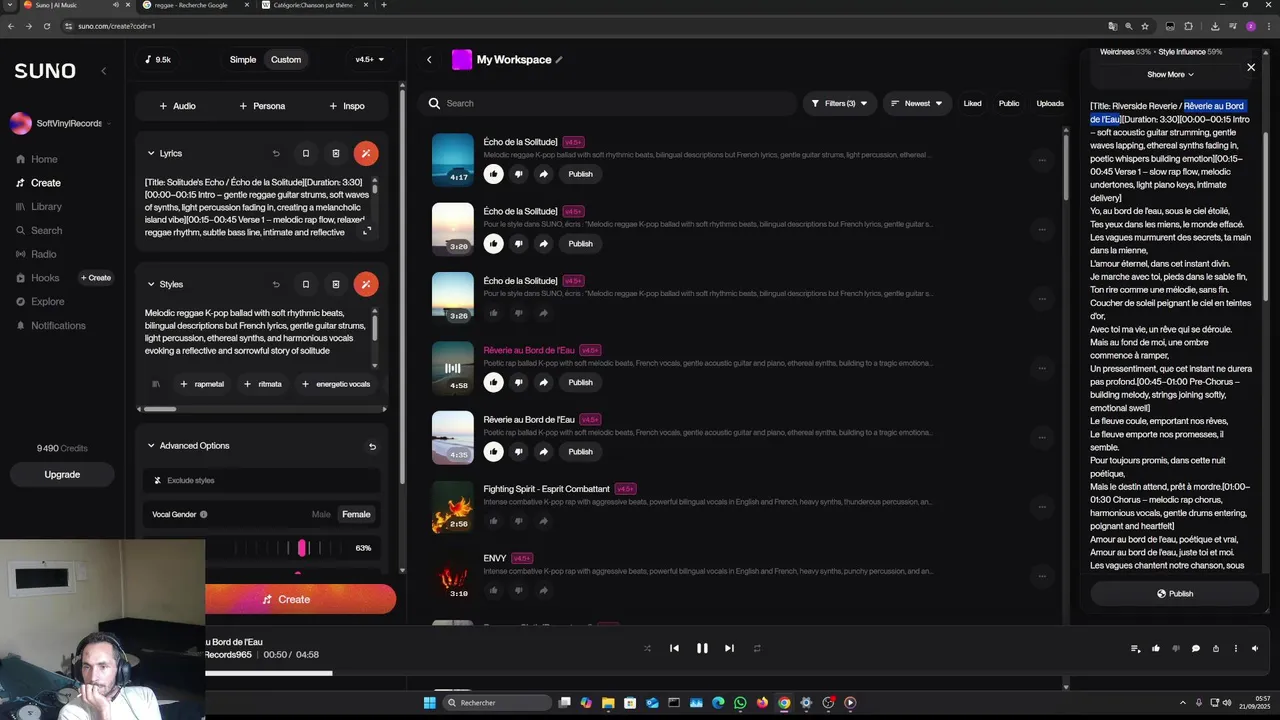Image resolution: width=1280 pixels, height=720 pixels.
Task: Publish the first Écho de la Solitude track
Action: [x=581, y=174]
